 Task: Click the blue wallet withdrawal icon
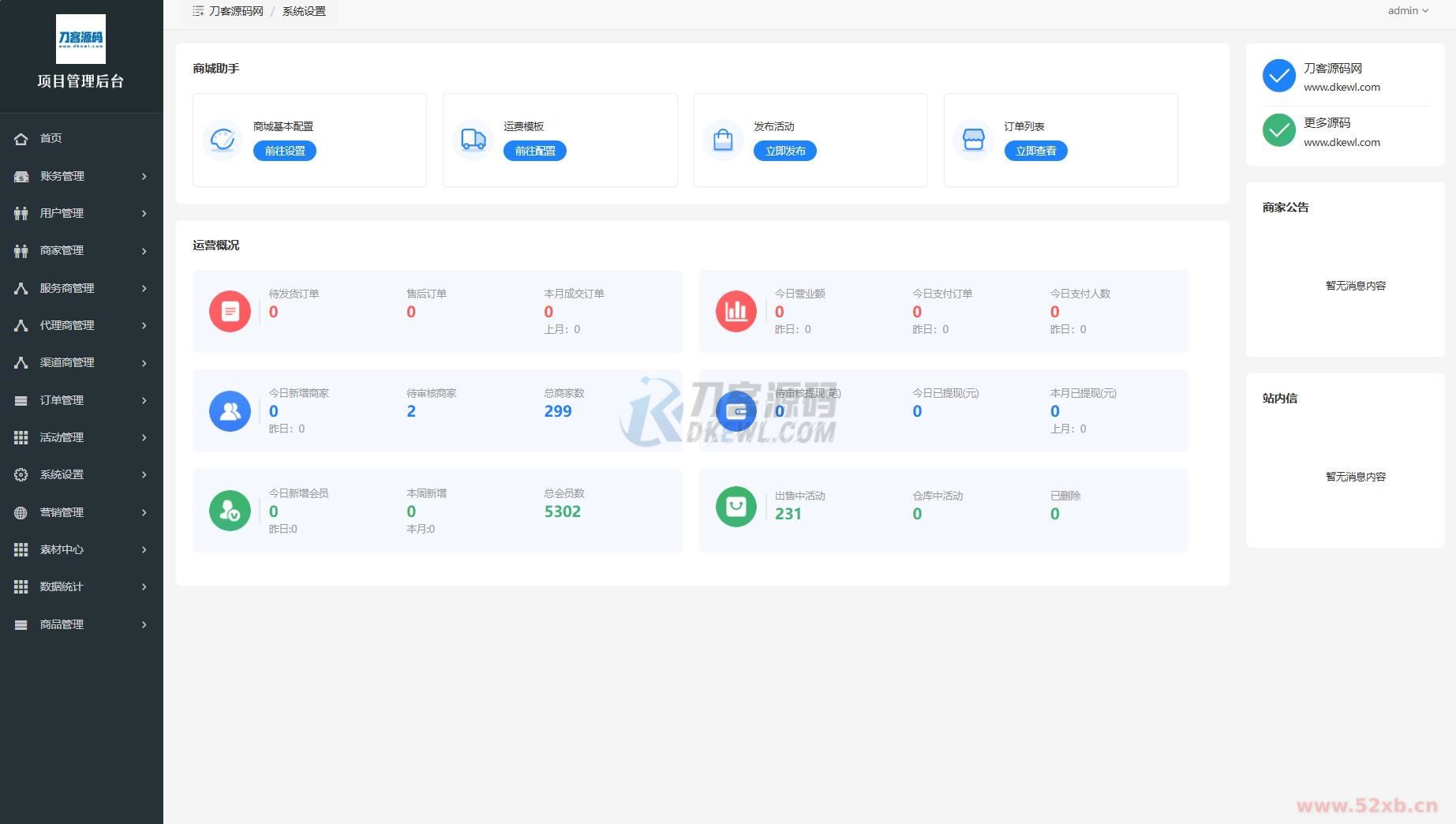736,410
